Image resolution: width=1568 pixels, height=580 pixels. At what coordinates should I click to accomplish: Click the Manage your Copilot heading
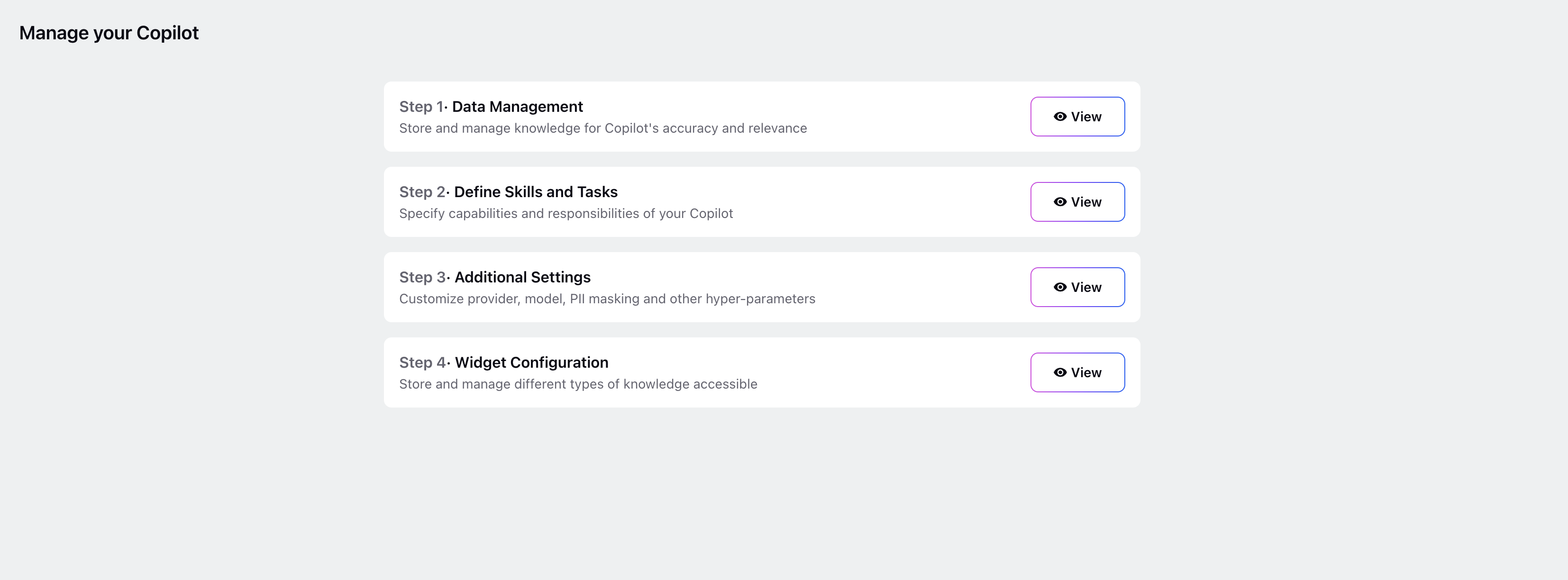tap(109, 33)
